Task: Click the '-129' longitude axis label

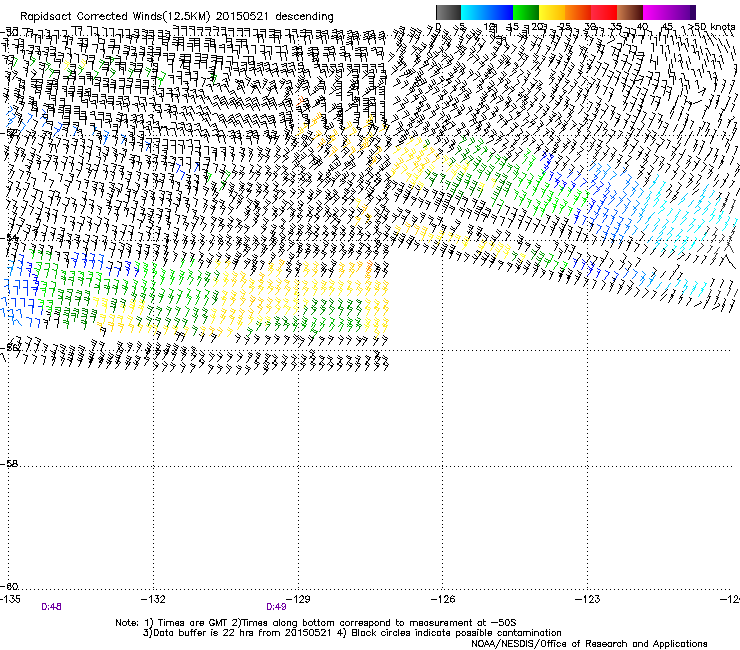Action: tap(298, 599)
